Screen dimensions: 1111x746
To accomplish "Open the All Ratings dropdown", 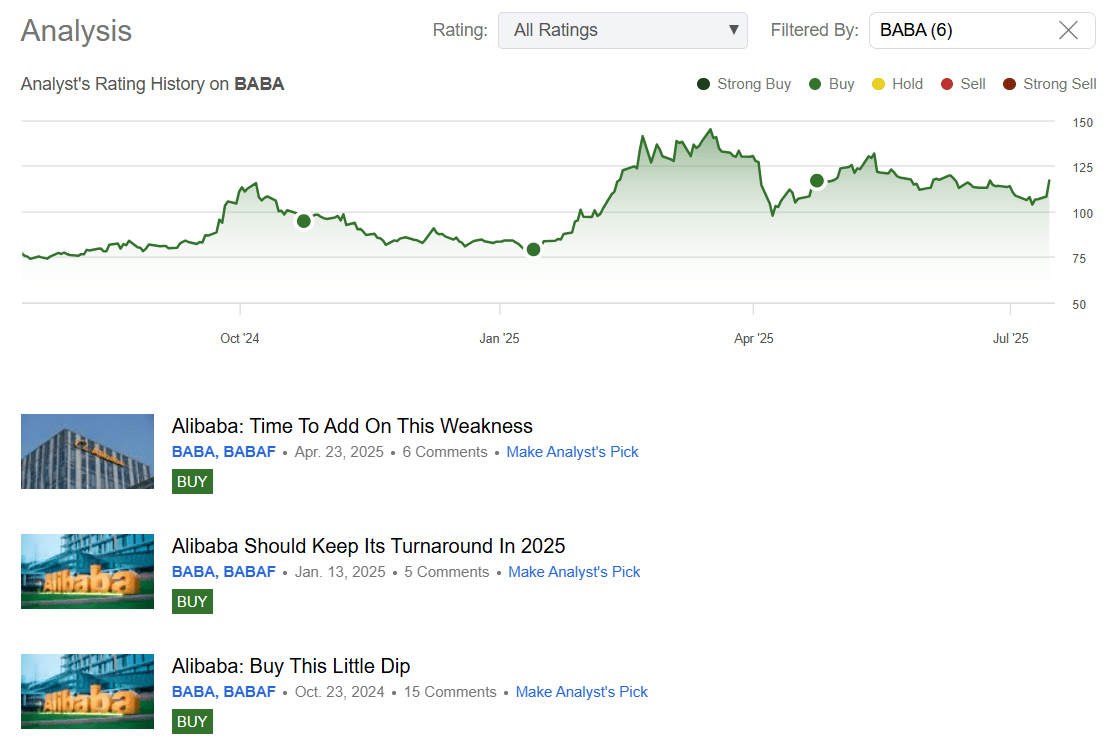I will point(622,30).
